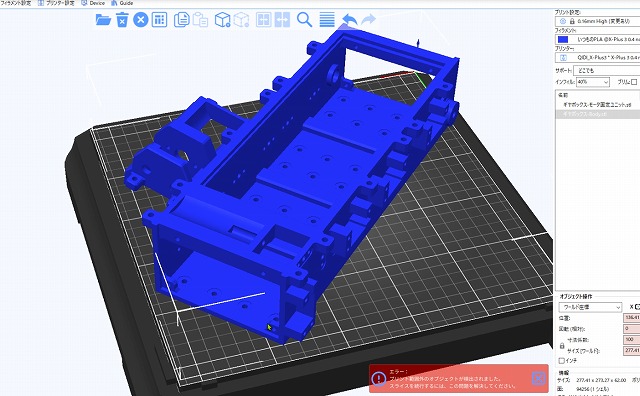Enable the inch units checkbox
The width and height of the screenshot is (640, 396).
(562, 360)
